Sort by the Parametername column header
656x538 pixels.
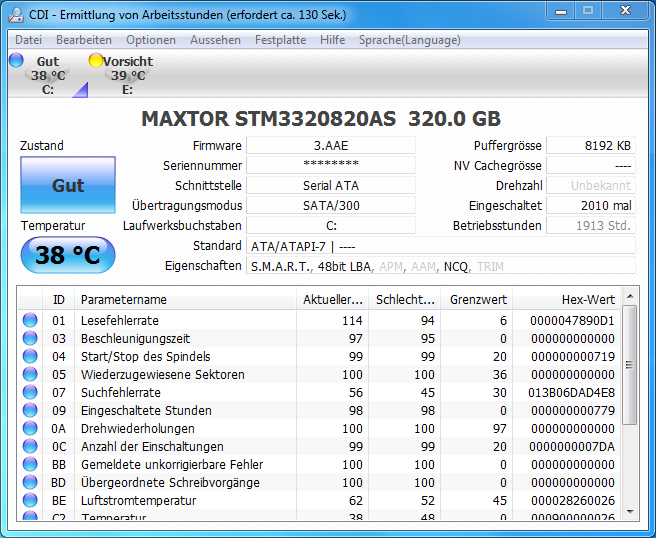[185, 300]
